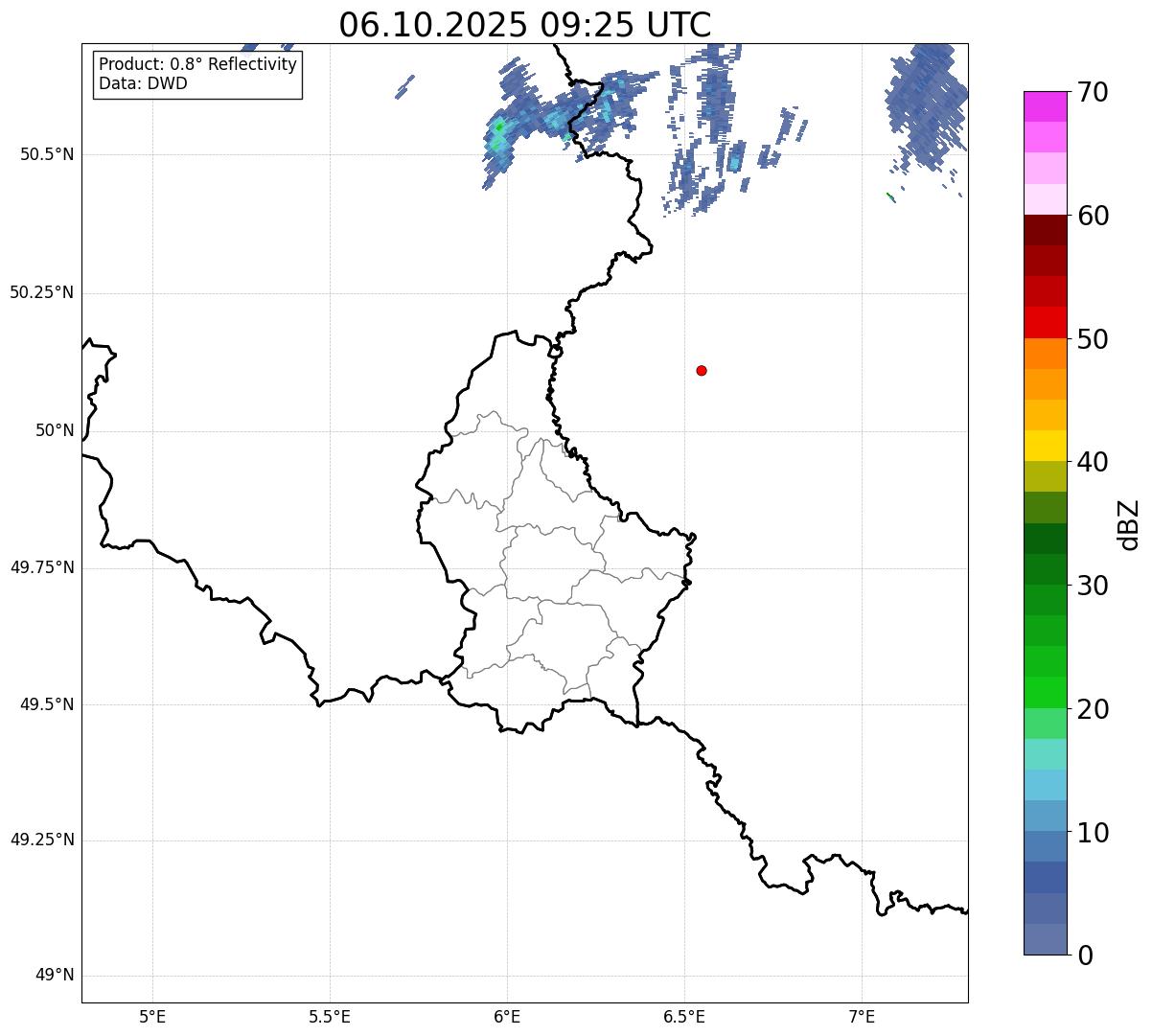Click the "dBZ" colorbar axis label
This screenshot has width=1152, height=1036.
tap(1129, 524)
